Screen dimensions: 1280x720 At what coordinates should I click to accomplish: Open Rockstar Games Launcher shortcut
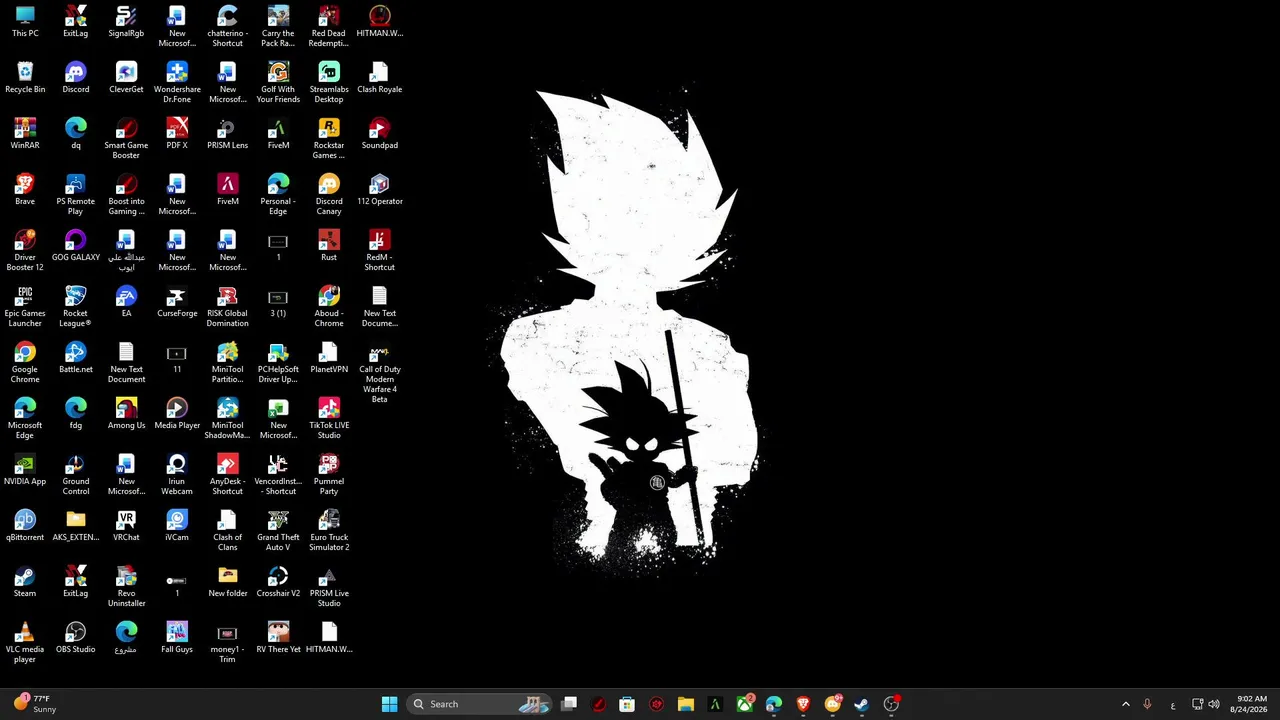coord(329,139)
